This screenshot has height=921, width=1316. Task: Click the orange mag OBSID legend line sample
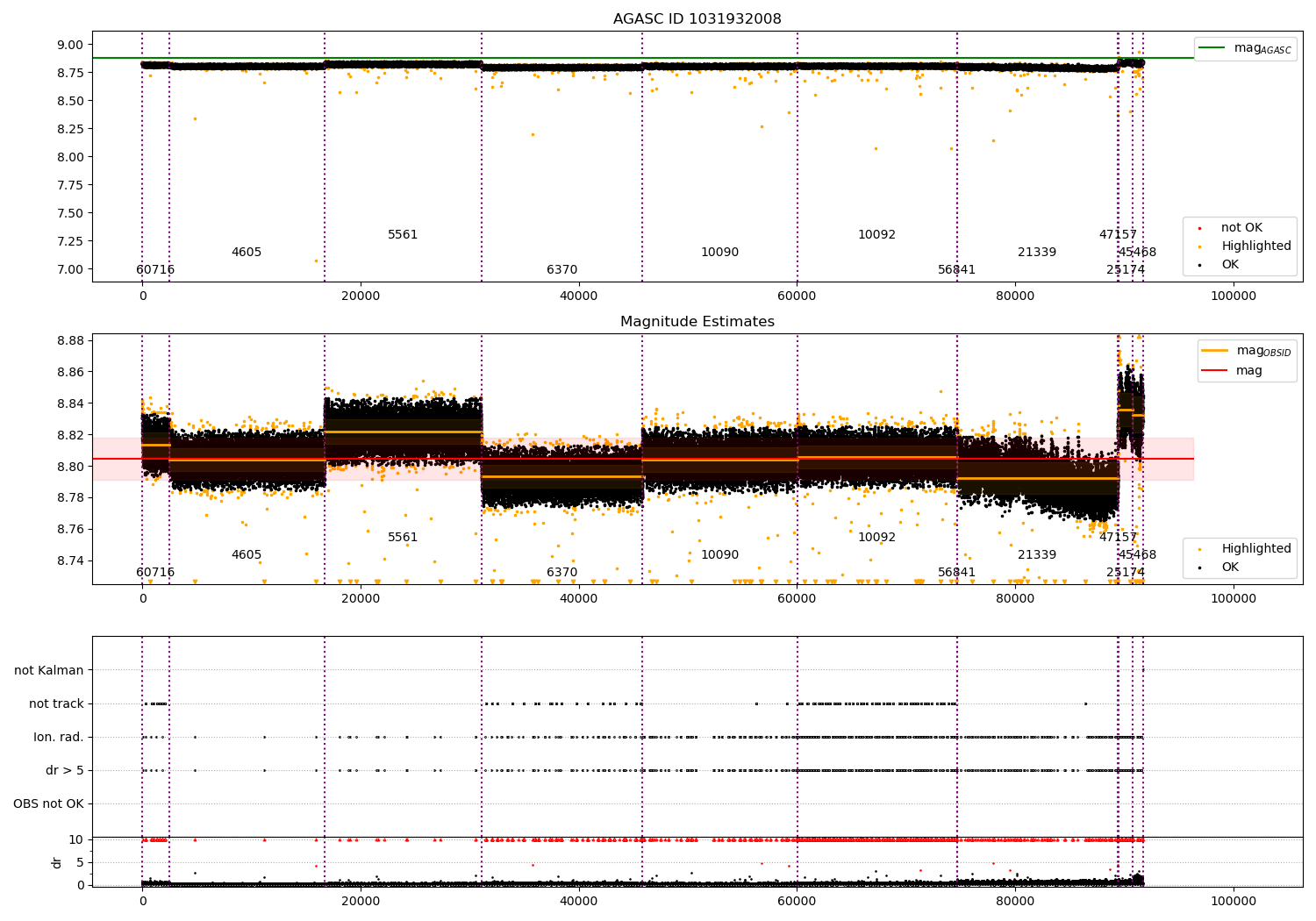click(x=1215, y=351)
